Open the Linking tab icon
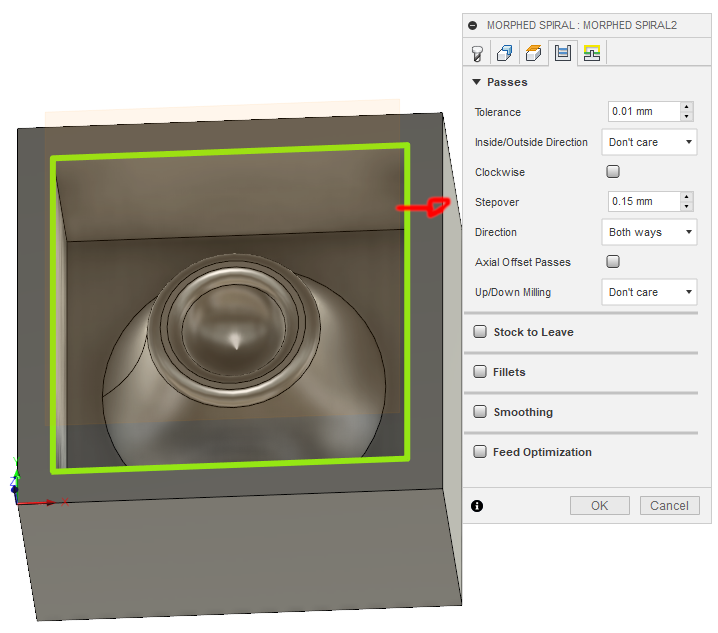This screenshot has width=718, height=633. click(592, 53)
